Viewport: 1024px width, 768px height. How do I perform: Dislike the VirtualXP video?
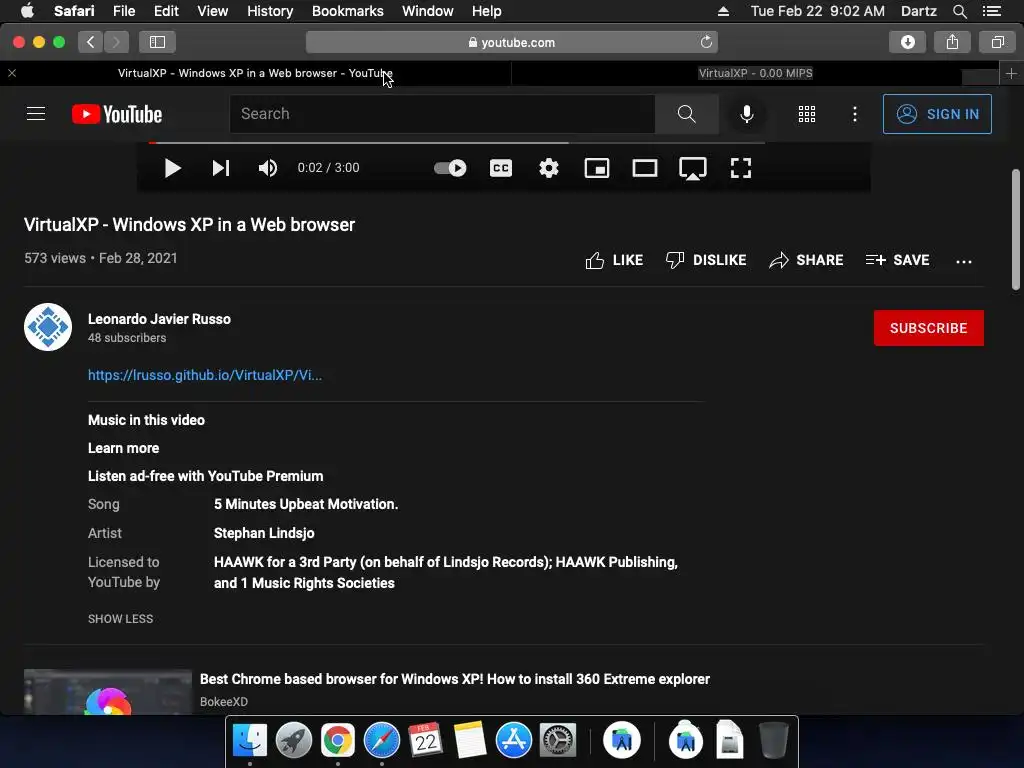706,261
